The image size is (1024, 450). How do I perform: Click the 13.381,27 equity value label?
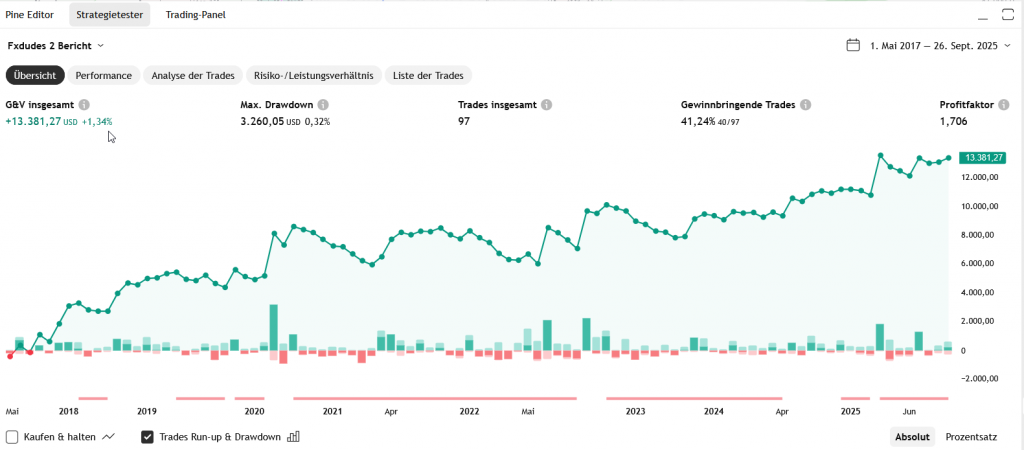(981, 157)
